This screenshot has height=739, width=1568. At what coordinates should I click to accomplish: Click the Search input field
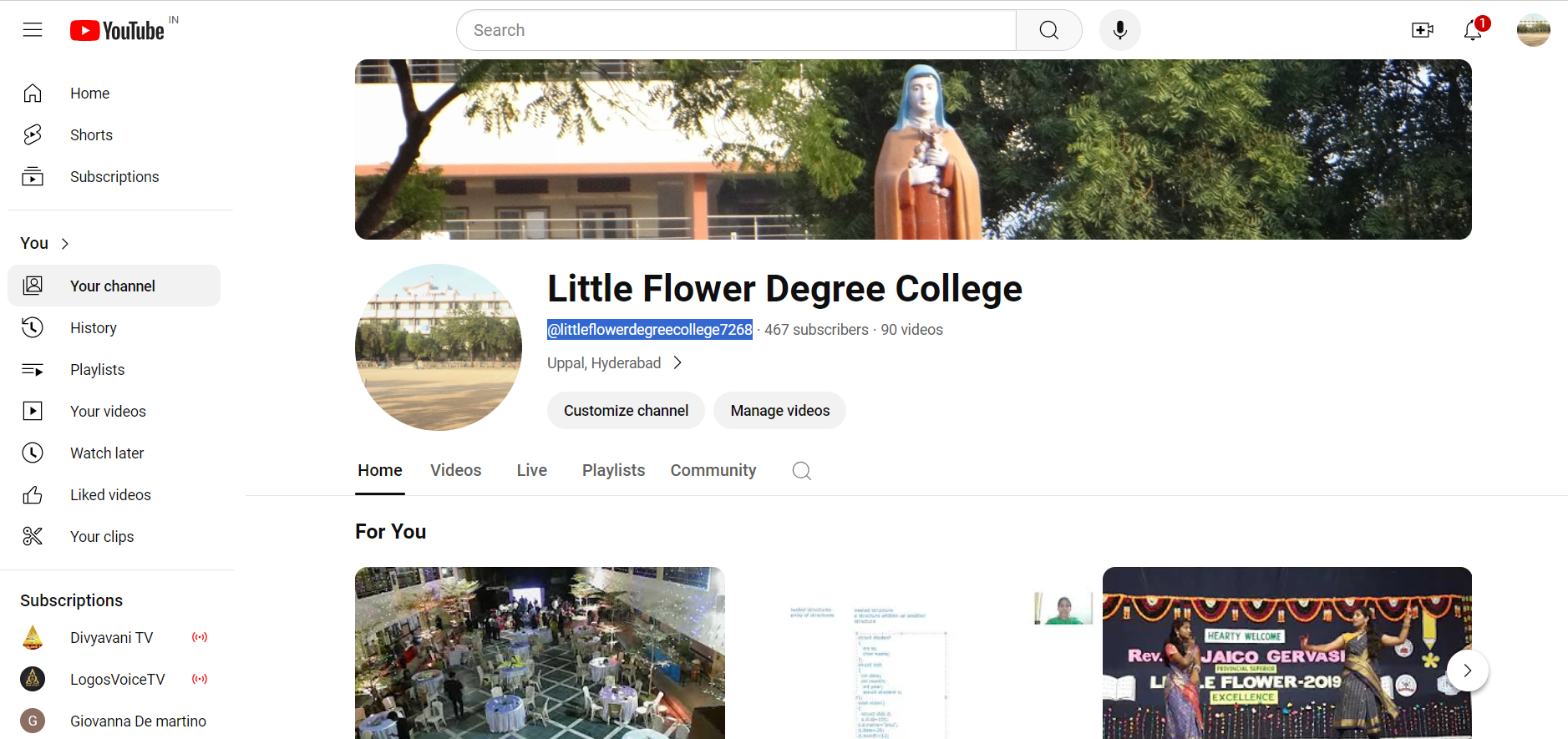pyautogui.click(x=735, y=30)
